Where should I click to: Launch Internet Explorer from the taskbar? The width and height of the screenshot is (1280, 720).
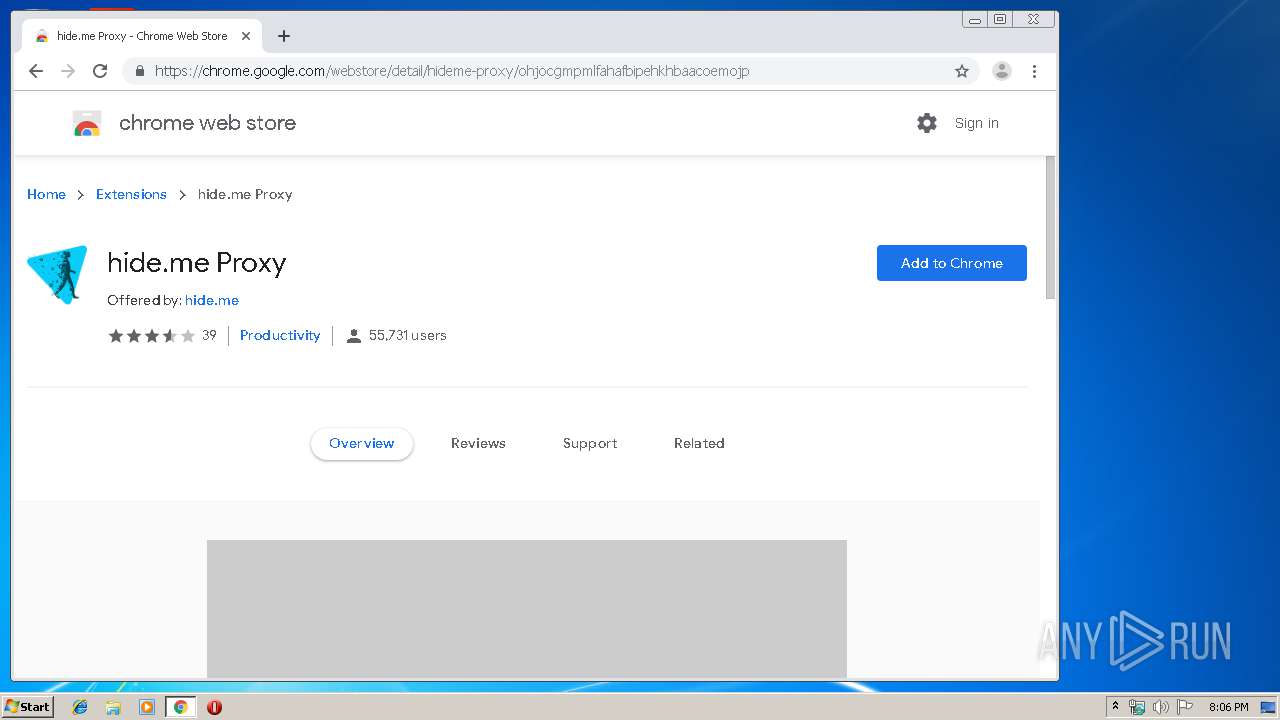pyautogui.click(x=80, y=707)
